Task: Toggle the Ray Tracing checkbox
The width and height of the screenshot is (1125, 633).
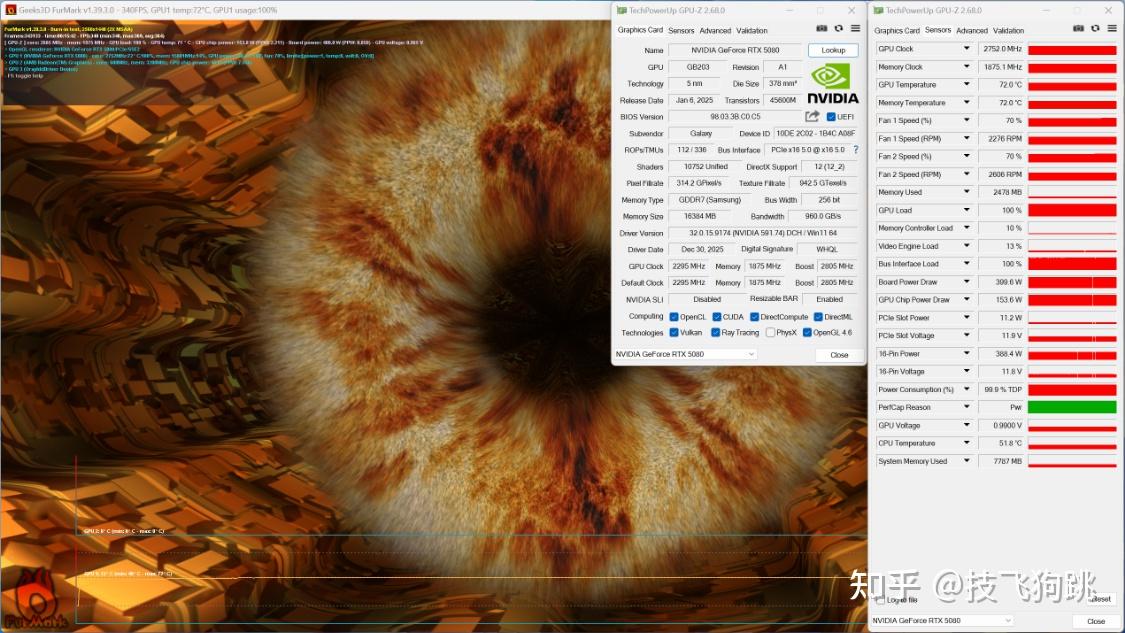Action: click(715, 332)
